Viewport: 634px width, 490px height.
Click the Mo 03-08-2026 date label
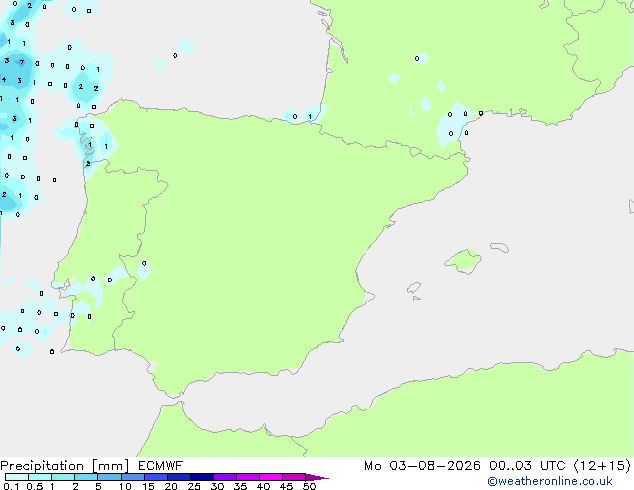pos(422,466)
